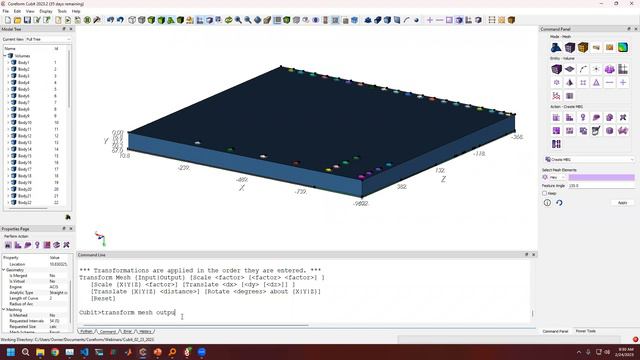Select Body10 in the model tree

24,122
